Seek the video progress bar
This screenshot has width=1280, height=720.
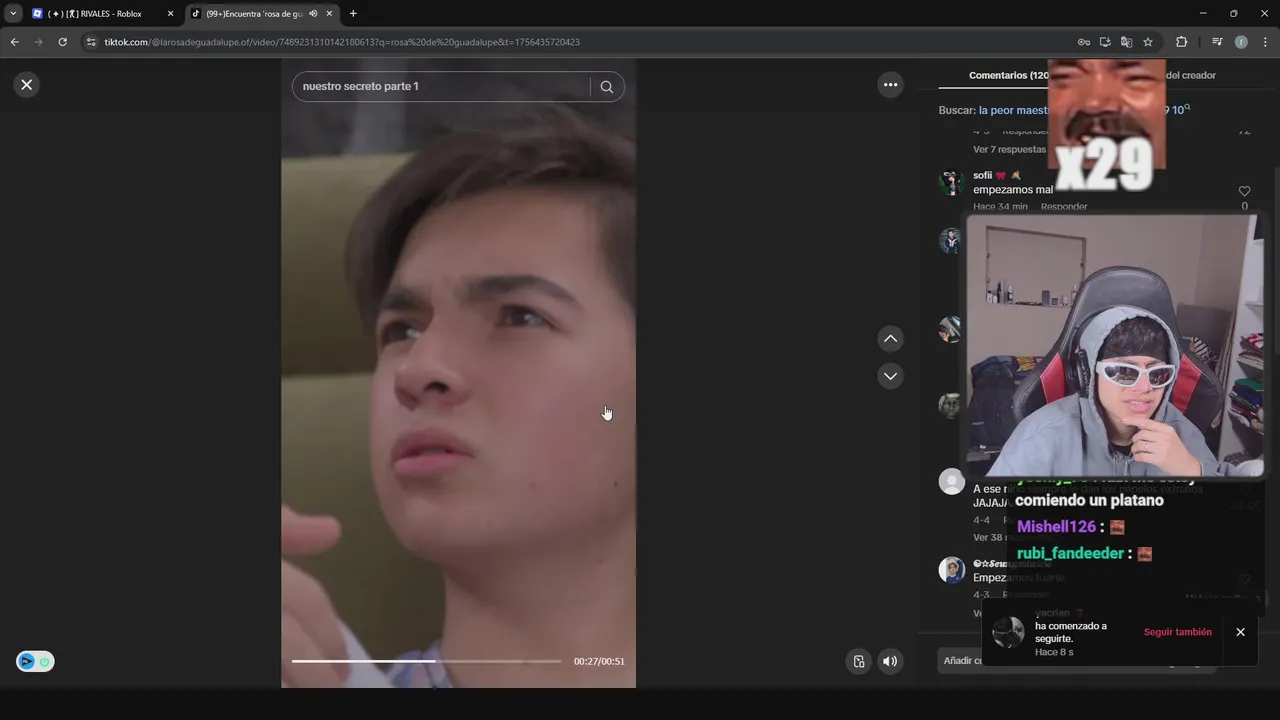point(427,661)
